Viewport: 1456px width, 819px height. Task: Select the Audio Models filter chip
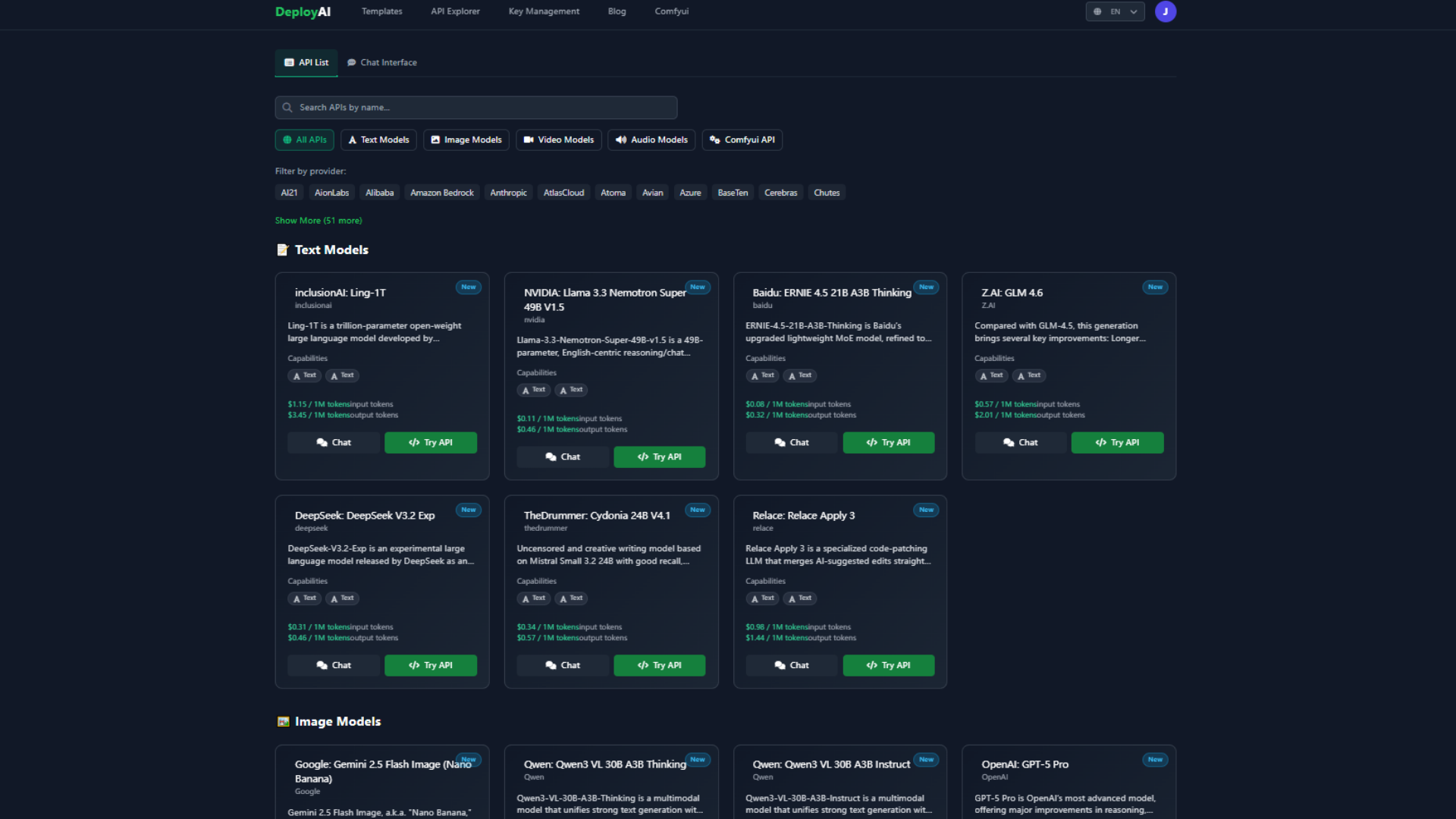point(651,140)
